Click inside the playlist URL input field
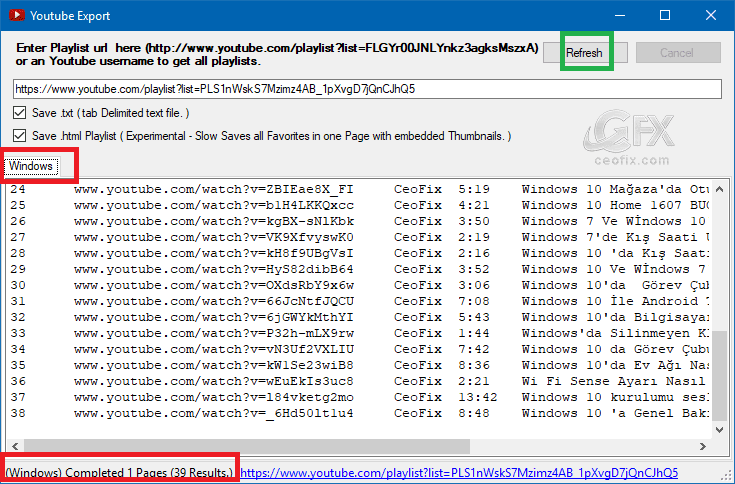The width and height of the screenshot is (735, 484). [x=367, y=89]
